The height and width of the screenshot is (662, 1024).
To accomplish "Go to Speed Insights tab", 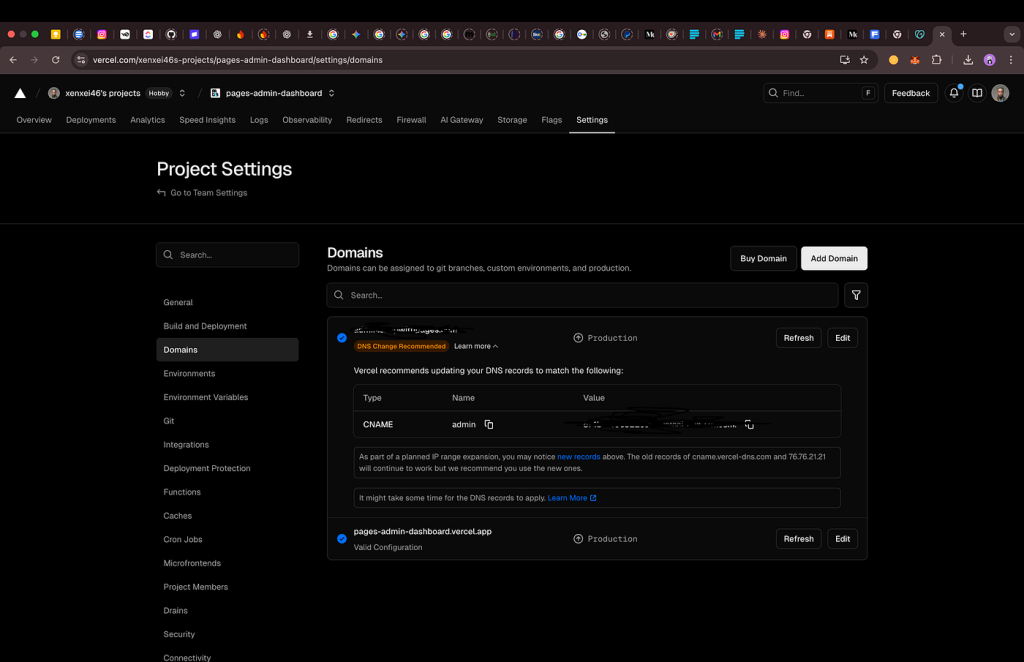I will pos(207,120).
